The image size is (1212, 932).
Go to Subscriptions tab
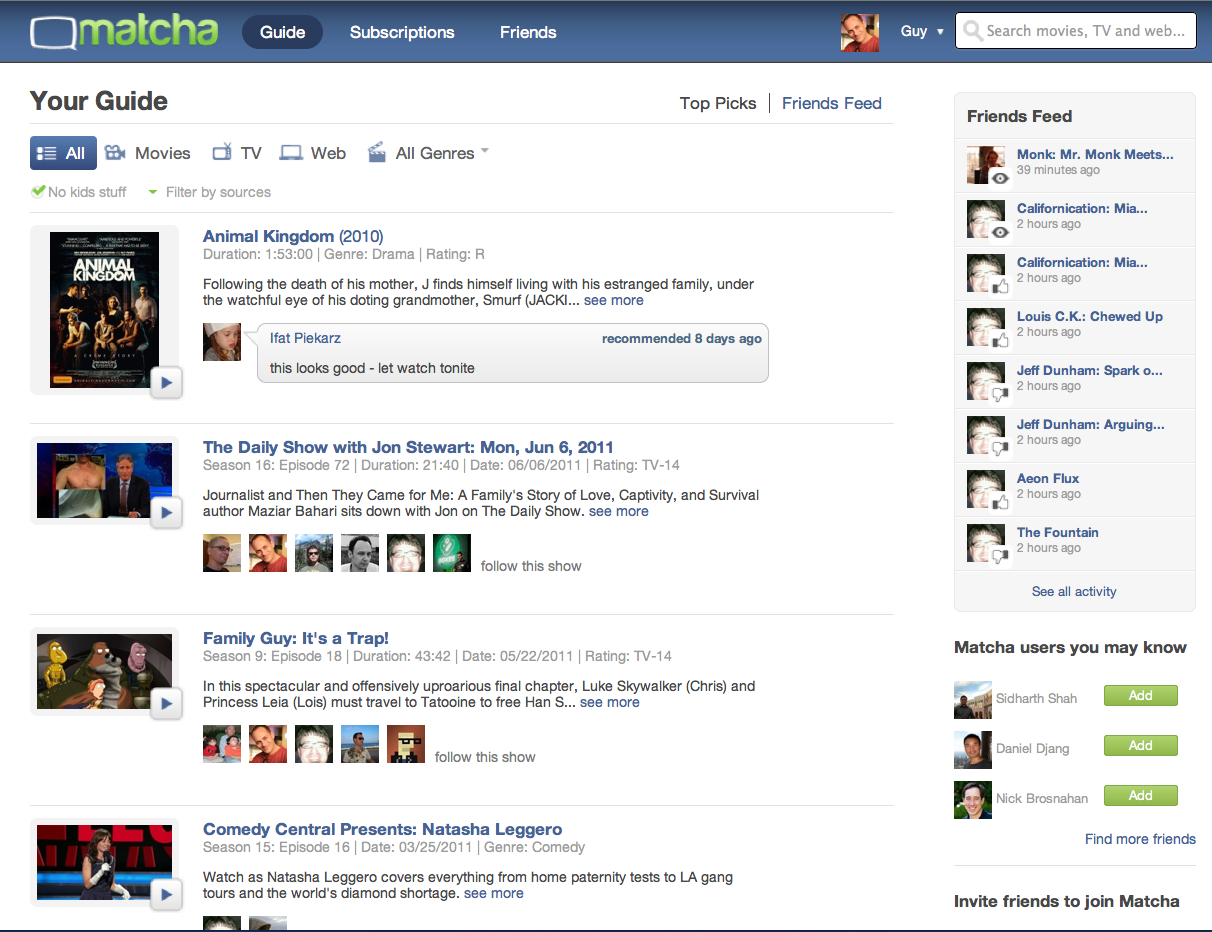click(402, 32)
